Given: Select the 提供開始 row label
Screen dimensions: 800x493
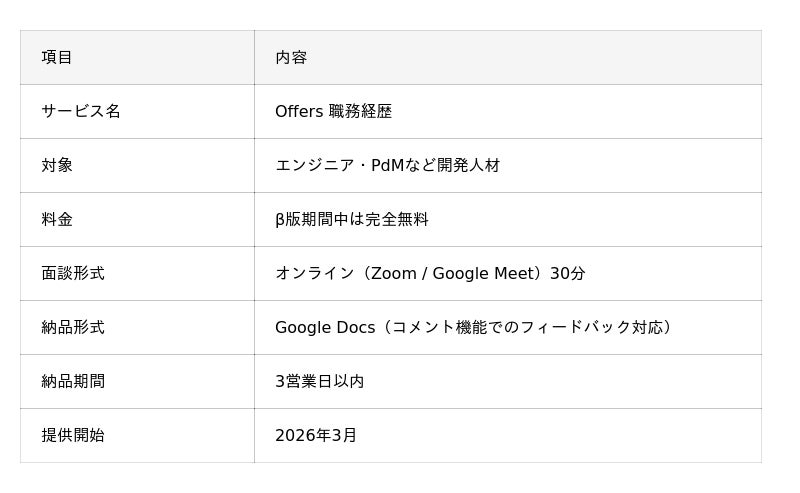Looking at the screenshot, I should tap(73, 436).
